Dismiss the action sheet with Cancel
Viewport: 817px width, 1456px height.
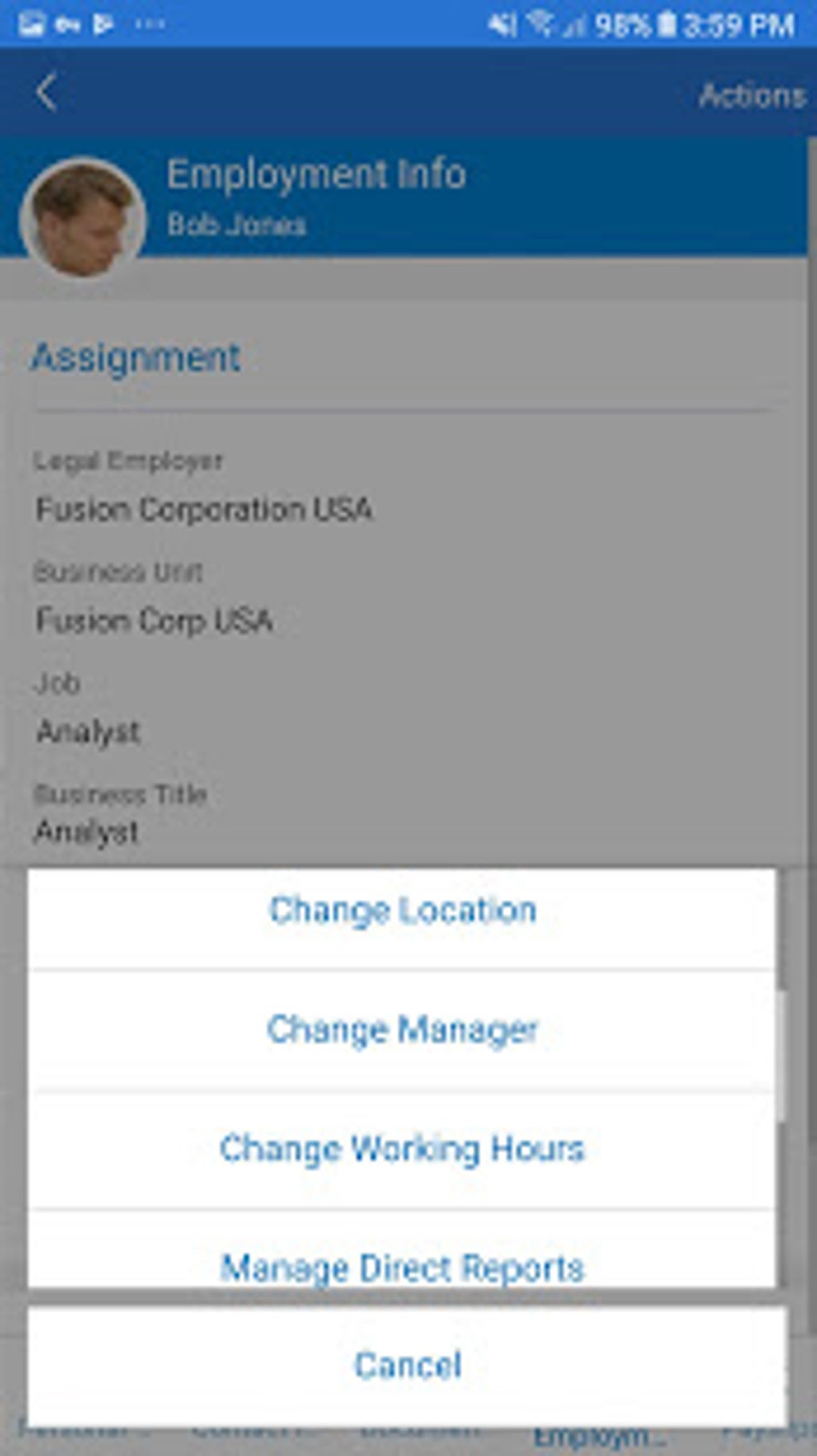[x=408, y=1365]
